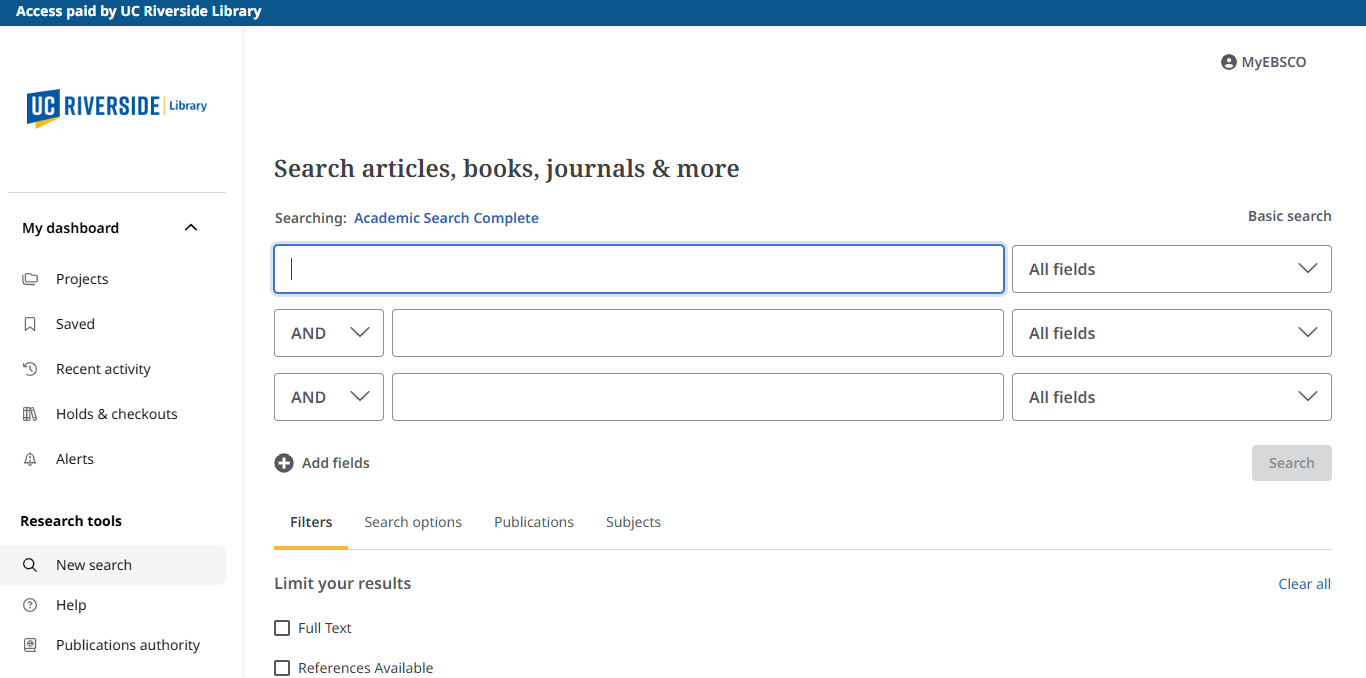The image size is (1366, 678).
Task: Click the Academic Search Complete link
Action: [446, 217]
